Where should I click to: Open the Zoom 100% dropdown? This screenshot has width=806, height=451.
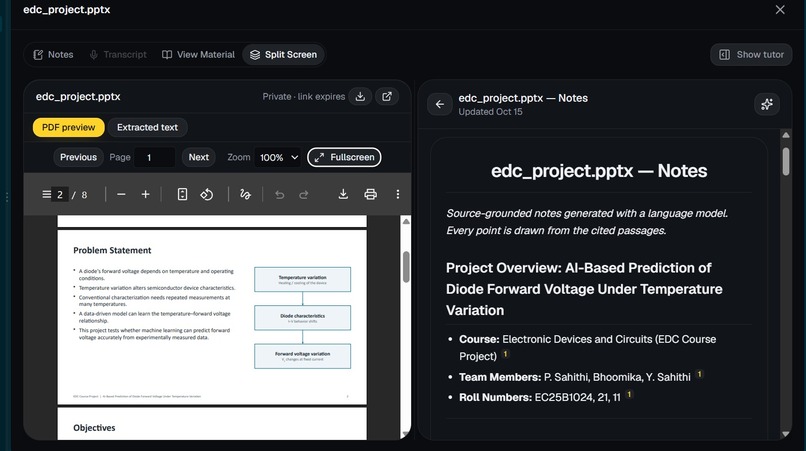coord(279,157)
